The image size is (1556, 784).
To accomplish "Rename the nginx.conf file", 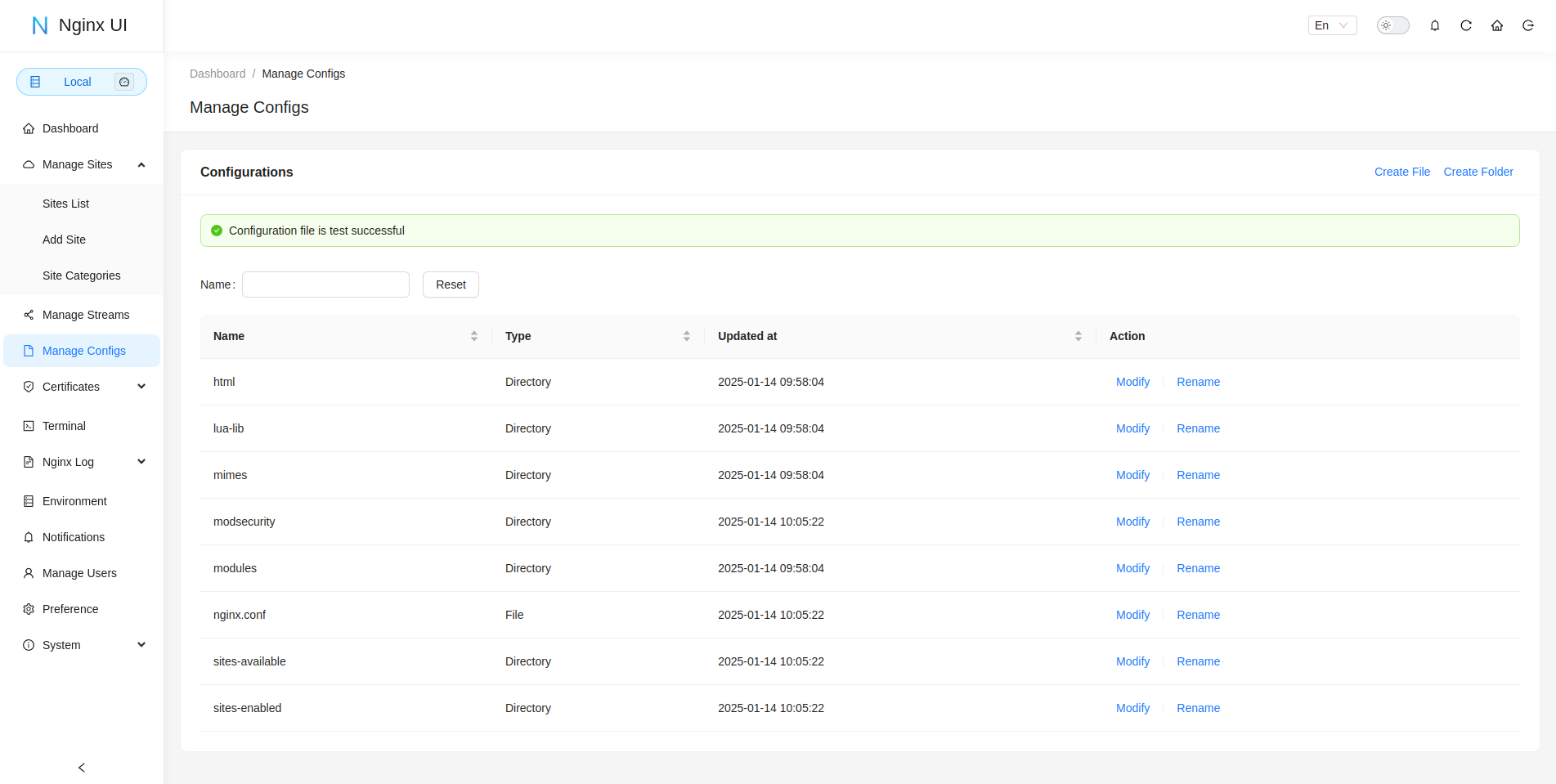I will click(1198, 615).
